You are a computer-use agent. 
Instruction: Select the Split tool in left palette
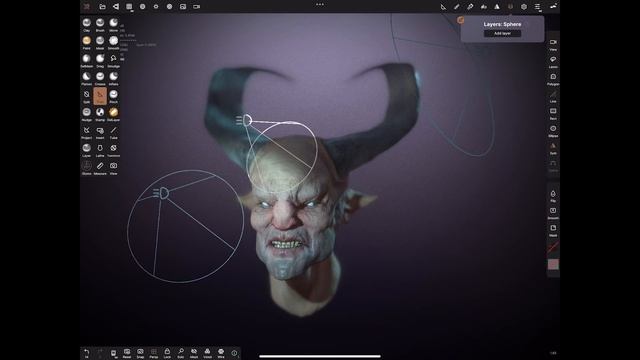[87, 96]
